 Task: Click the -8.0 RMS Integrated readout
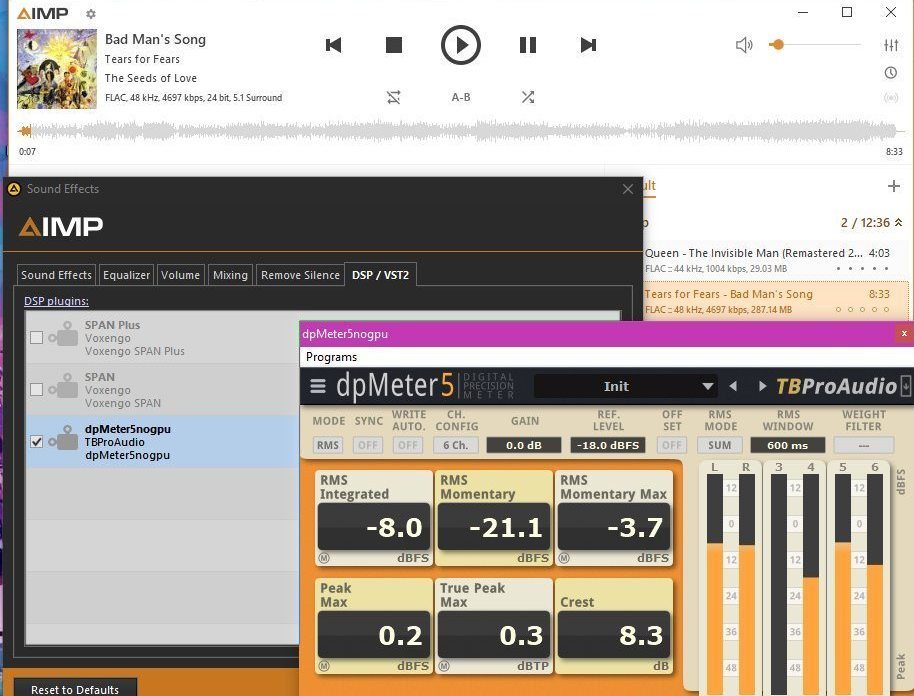point(374,527)
